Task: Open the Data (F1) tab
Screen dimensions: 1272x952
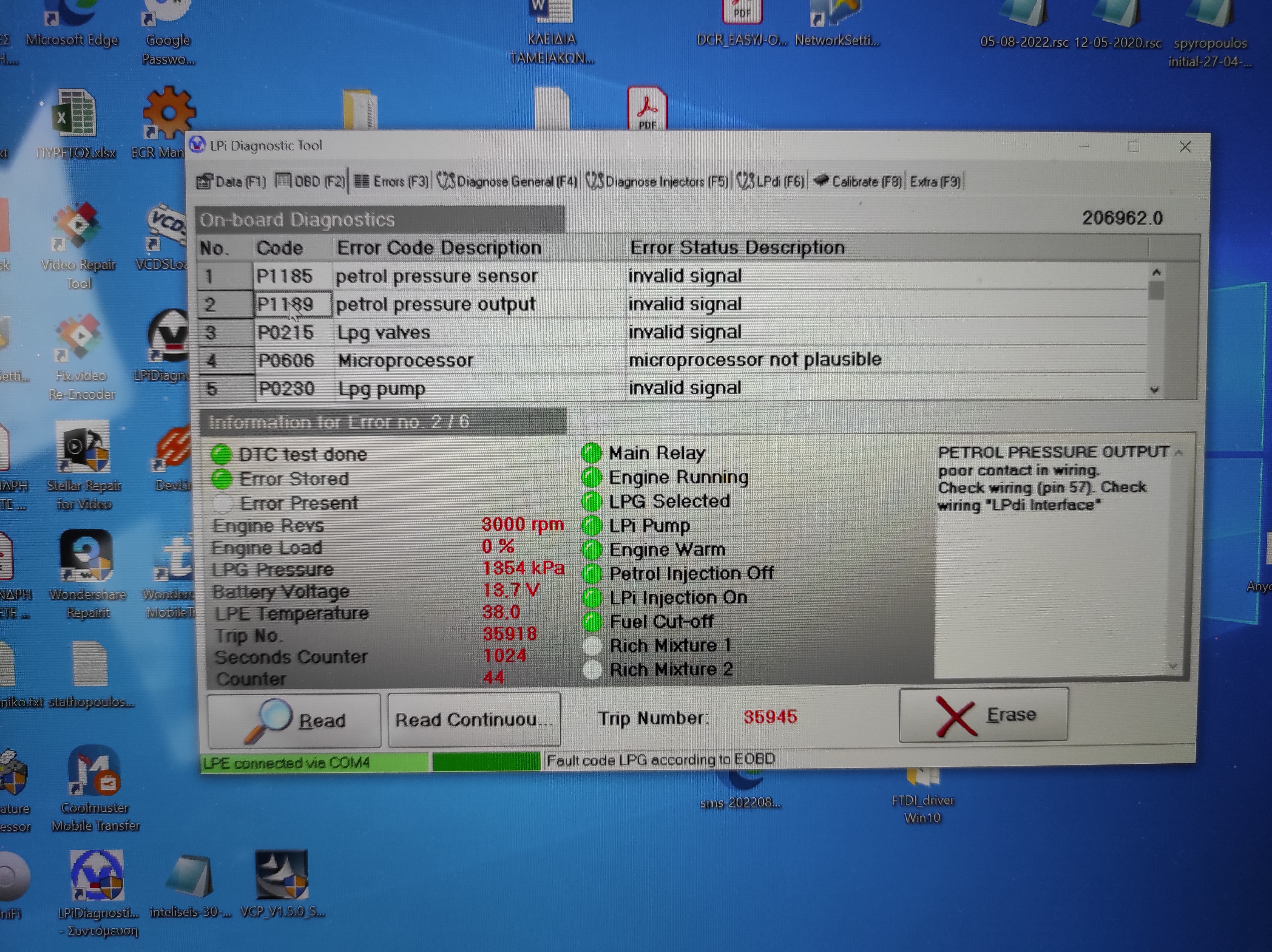Action: click(232, 182)
